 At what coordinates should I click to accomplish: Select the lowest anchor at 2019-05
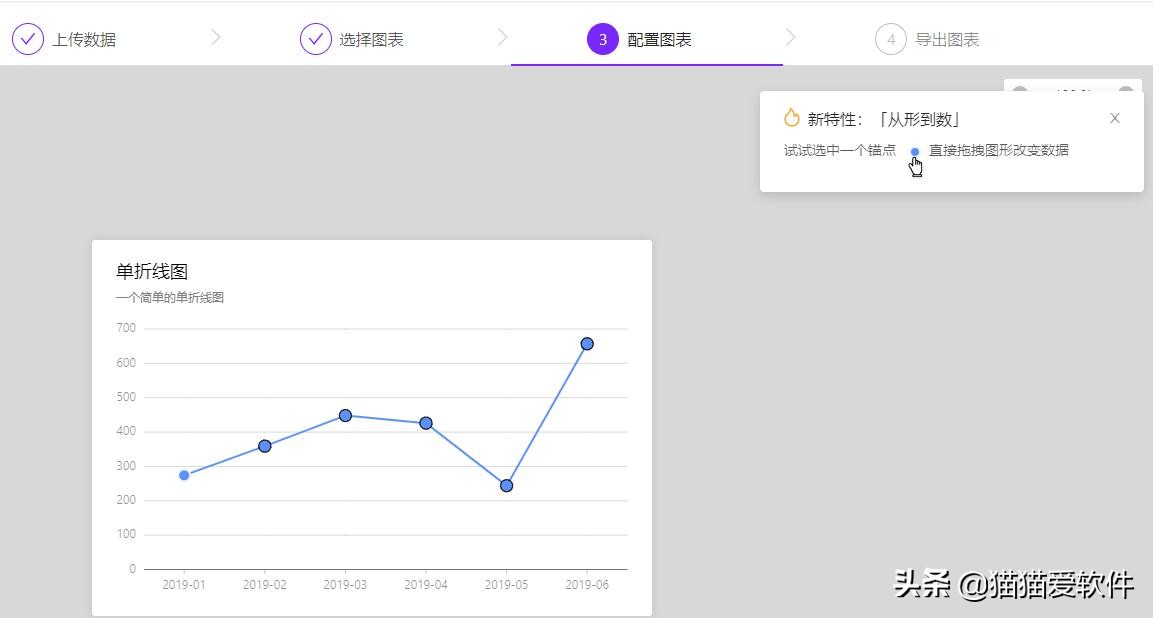tap(507, 485)
